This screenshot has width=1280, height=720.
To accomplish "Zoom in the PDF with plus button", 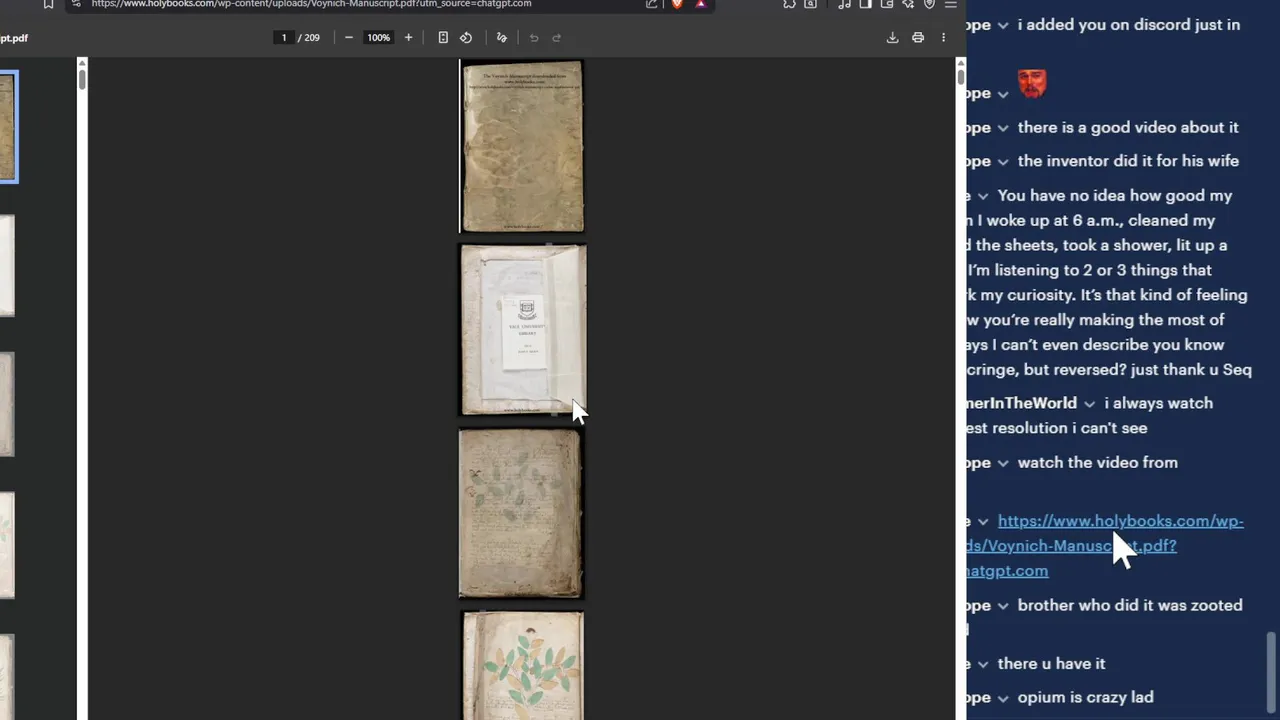I will 408,37.
